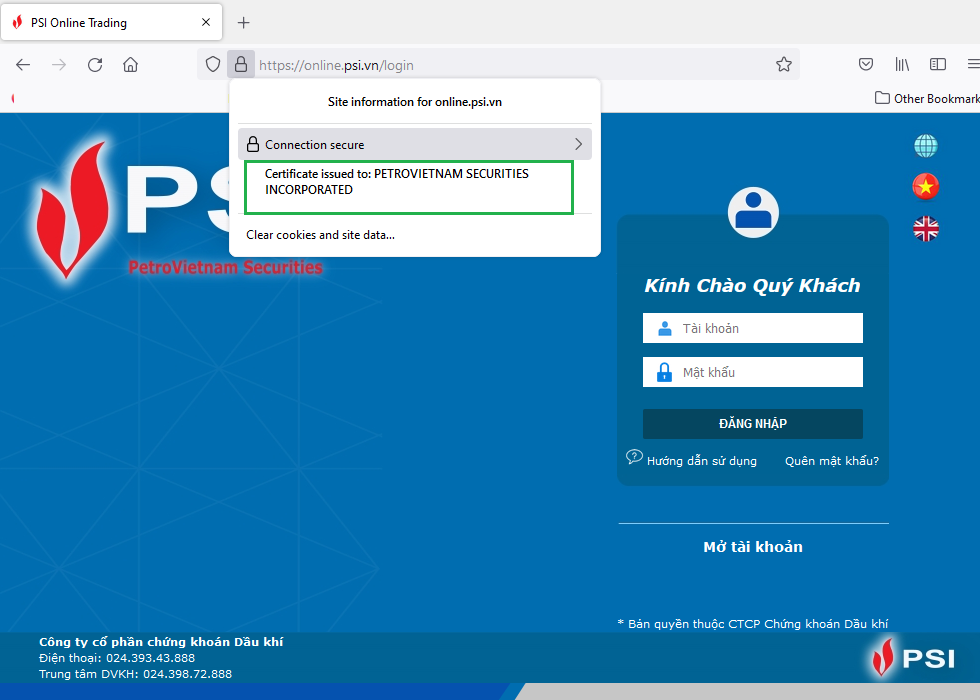Click the PetroVietnam Securities red caption
The height and width of the screenshot is (700, 980).
coord(226,268)
